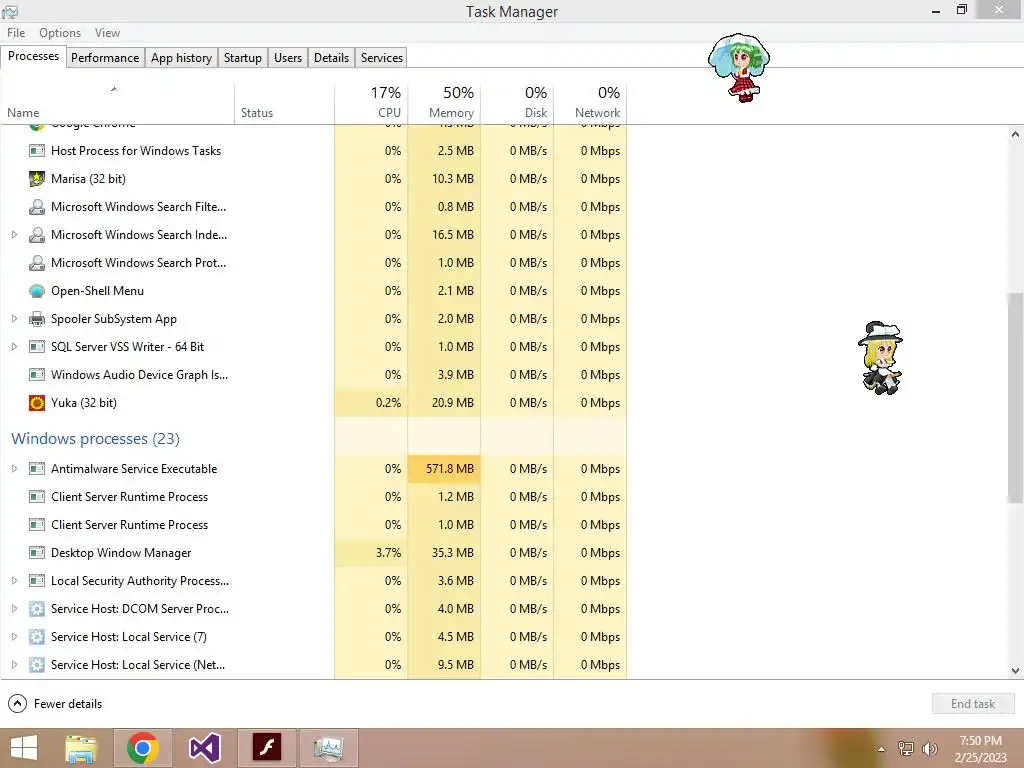Switch to Google Chrome in the taskbar
The width and height of the screenshot is (1024, 768).
click(143, 748)
